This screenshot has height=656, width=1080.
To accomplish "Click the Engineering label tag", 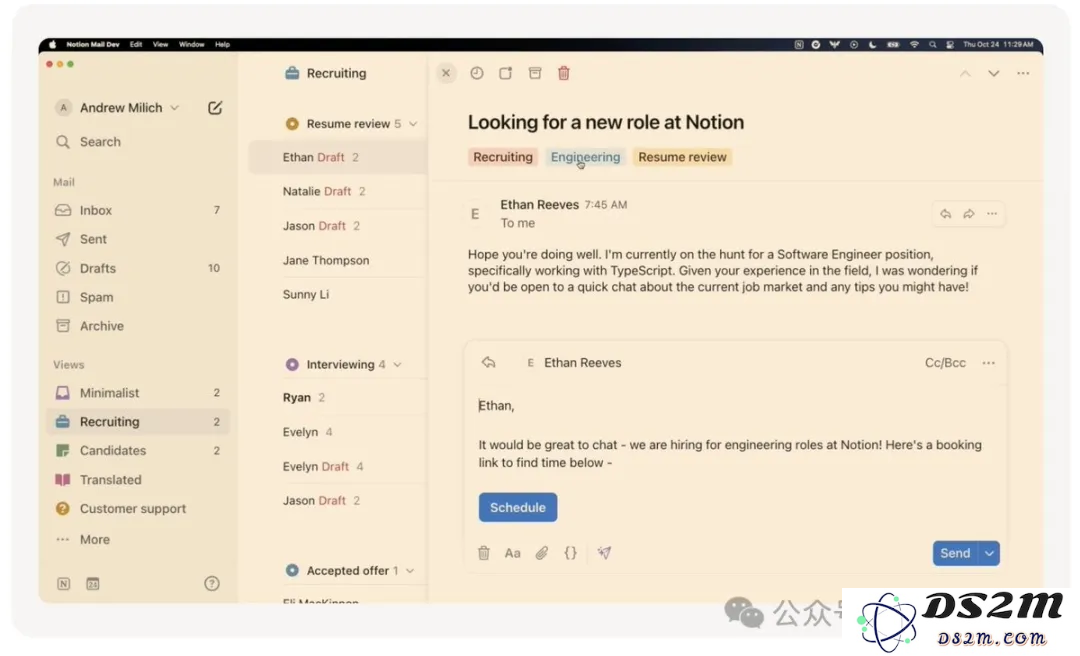I will [x=585, y=157].
